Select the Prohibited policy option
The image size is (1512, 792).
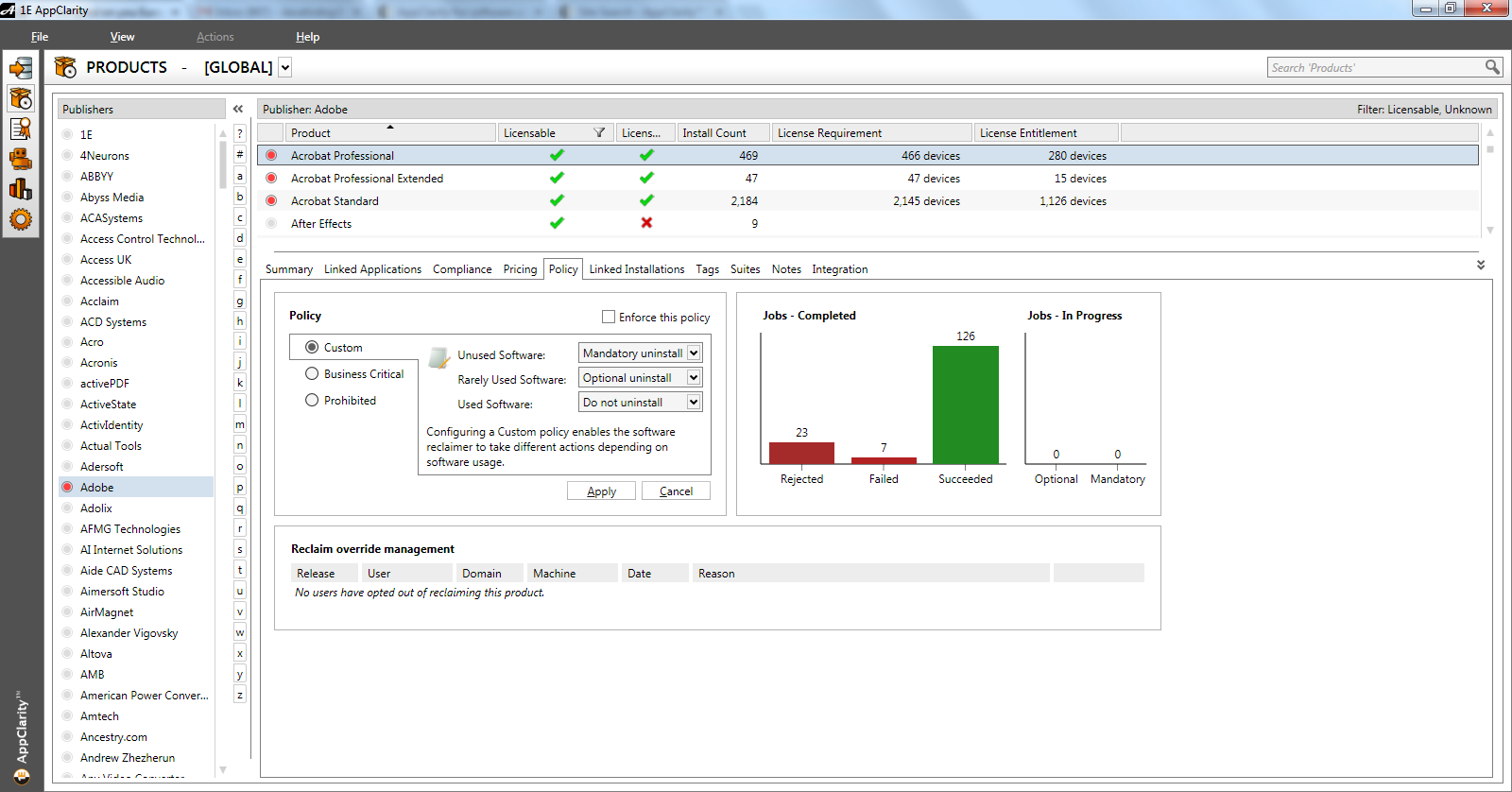coord(312,401)
